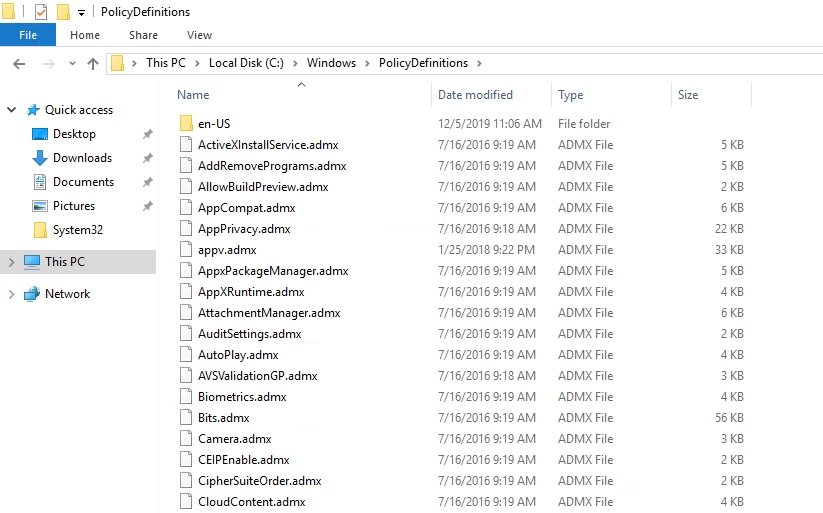The width and height of the screenshot is (823, 513).
Task: Open System32 in the navigation pane
Action: [x=78, y=230]
